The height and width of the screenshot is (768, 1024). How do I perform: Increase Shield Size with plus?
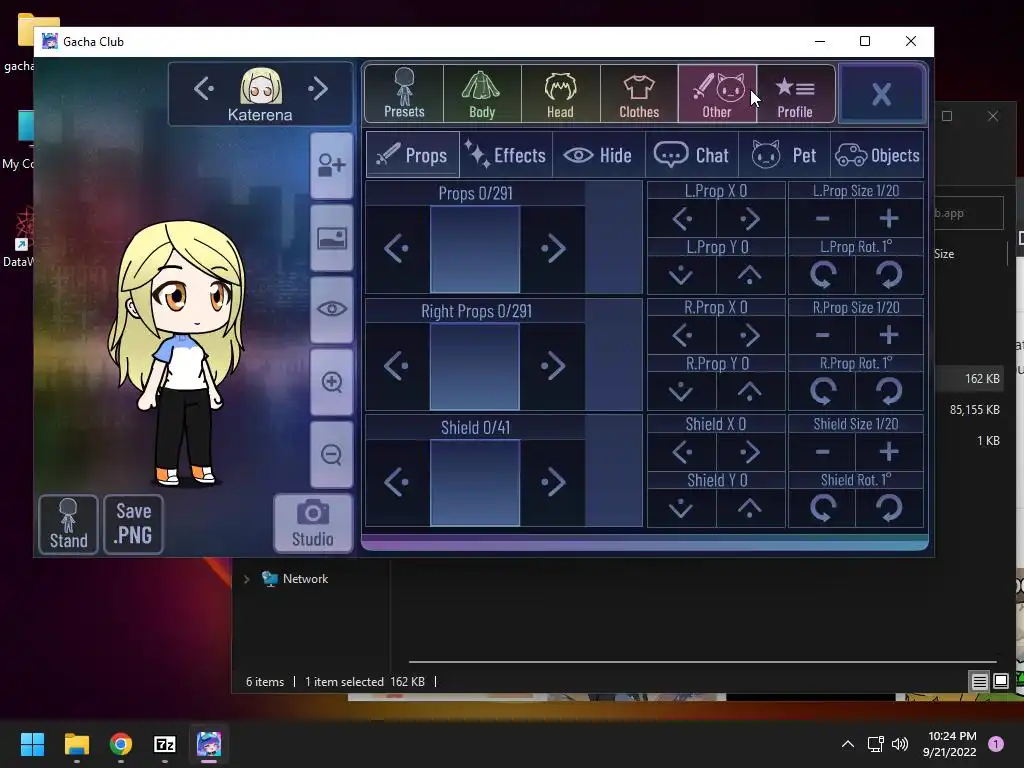pyautogui.click(x=889, y=452)
